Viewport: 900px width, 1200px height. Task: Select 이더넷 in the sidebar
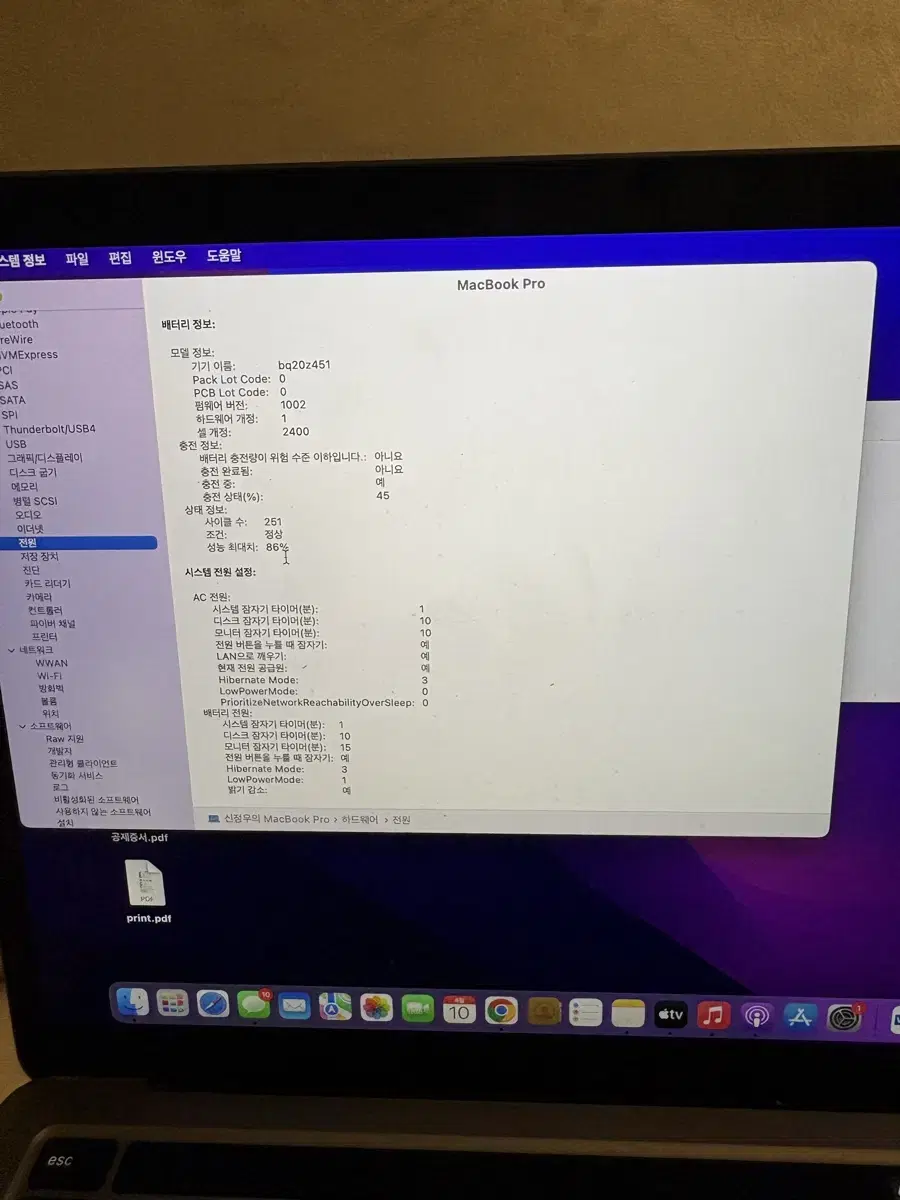pos(30,529)
